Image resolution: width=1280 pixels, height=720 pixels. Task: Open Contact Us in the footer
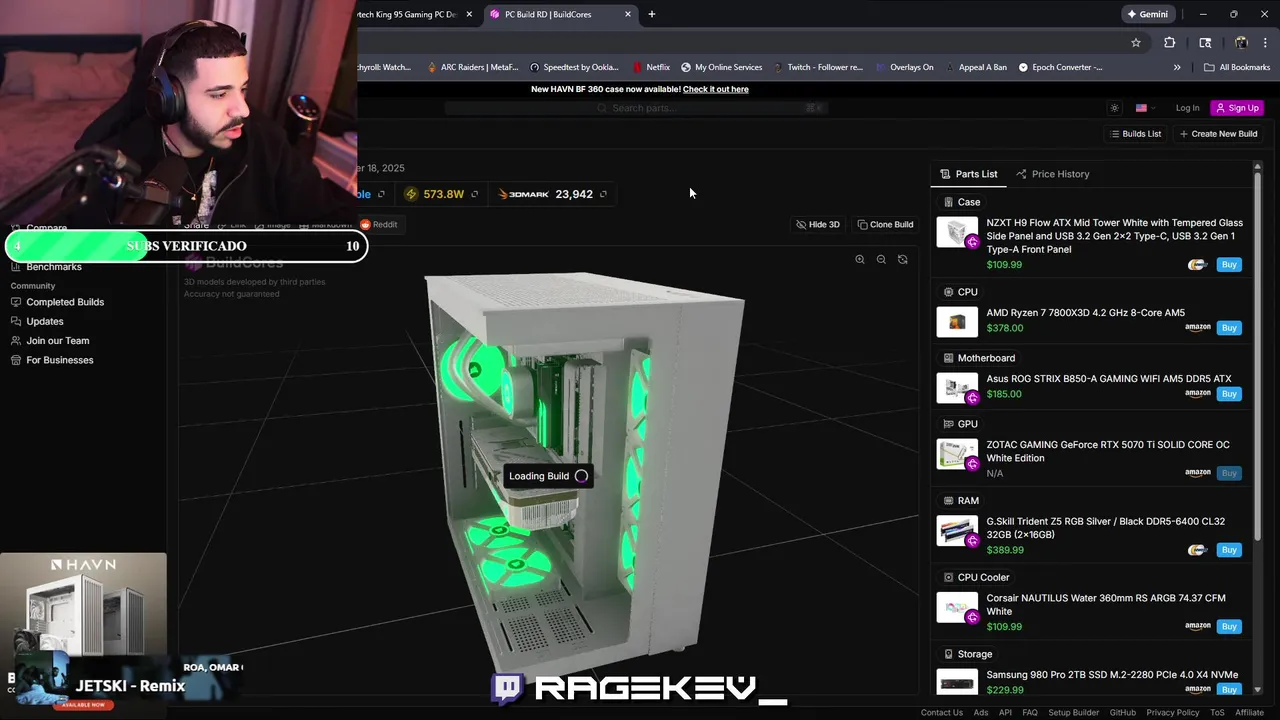point(941,713)
